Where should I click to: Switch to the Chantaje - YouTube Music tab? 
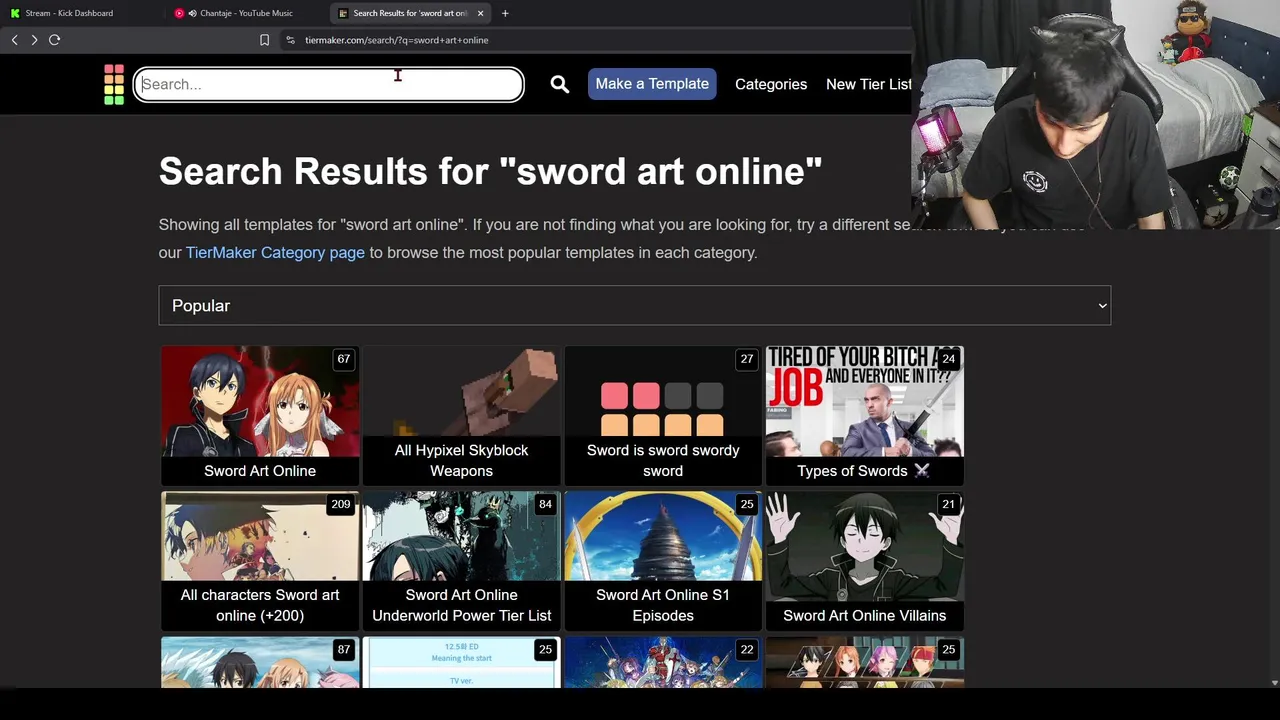240,13
